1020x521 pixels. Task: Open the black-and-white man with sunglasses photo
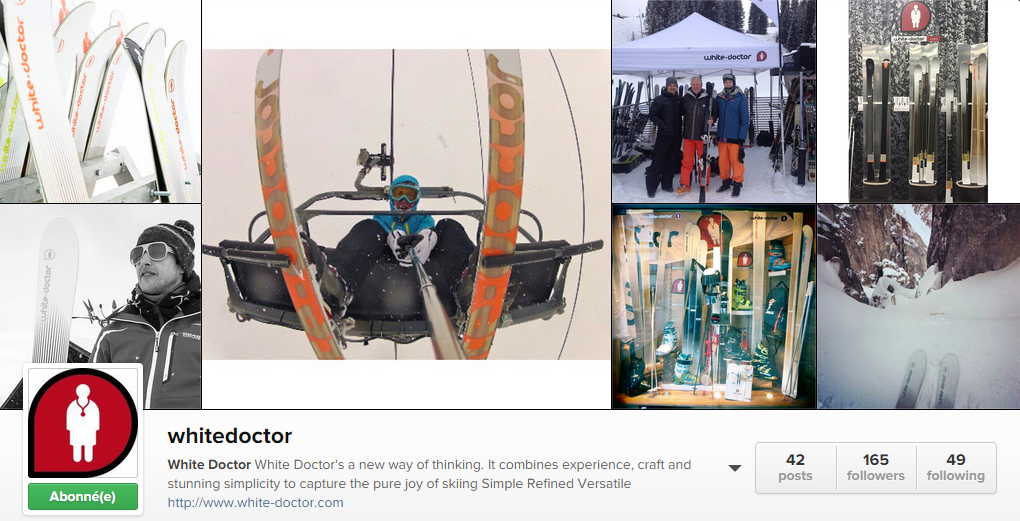tap(100, 307)
